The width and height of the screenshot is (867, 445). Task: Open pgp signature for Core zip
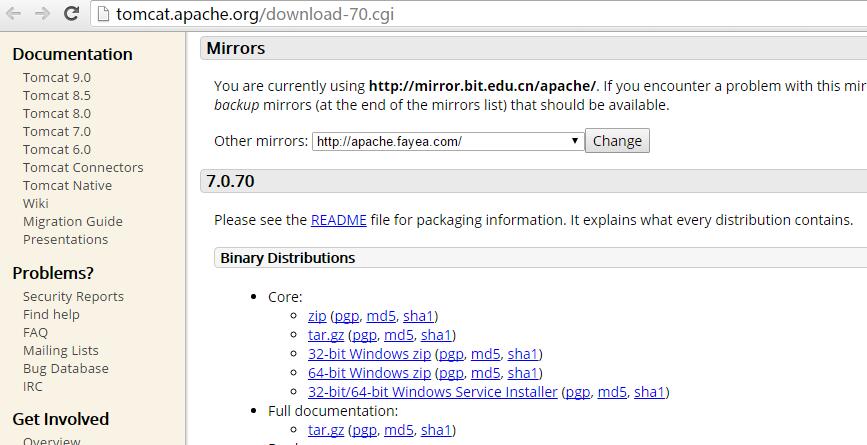click(x=347, y=316)
